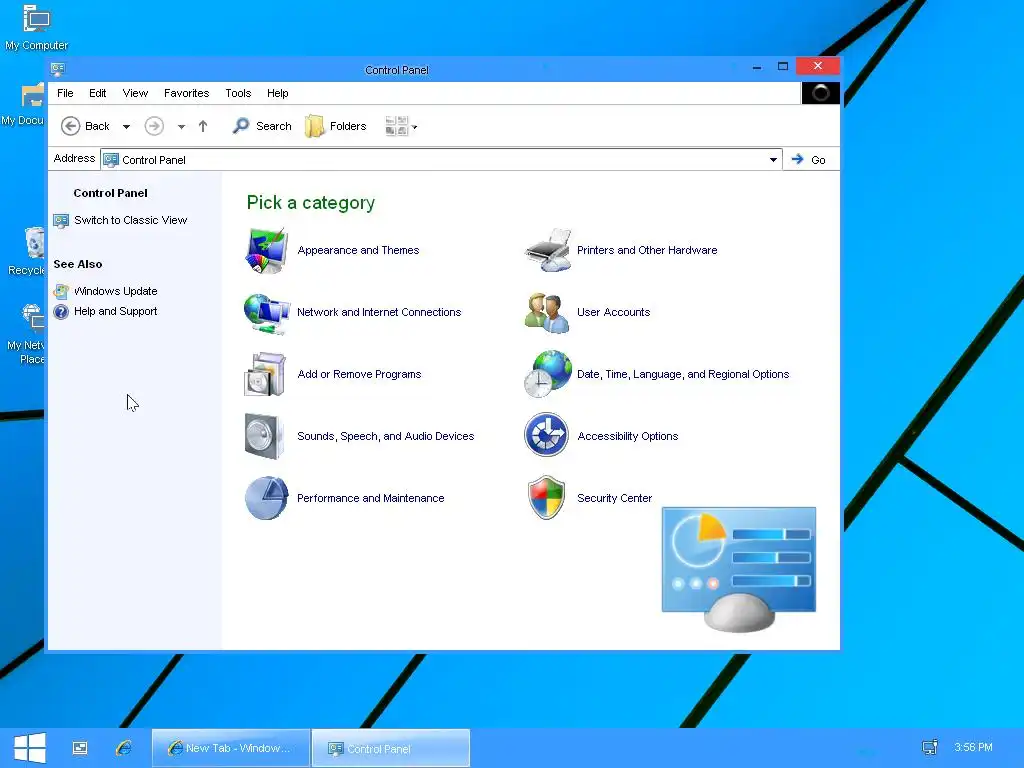
Task: Open the Back history dropdown arrow
Action: (127, 127)
